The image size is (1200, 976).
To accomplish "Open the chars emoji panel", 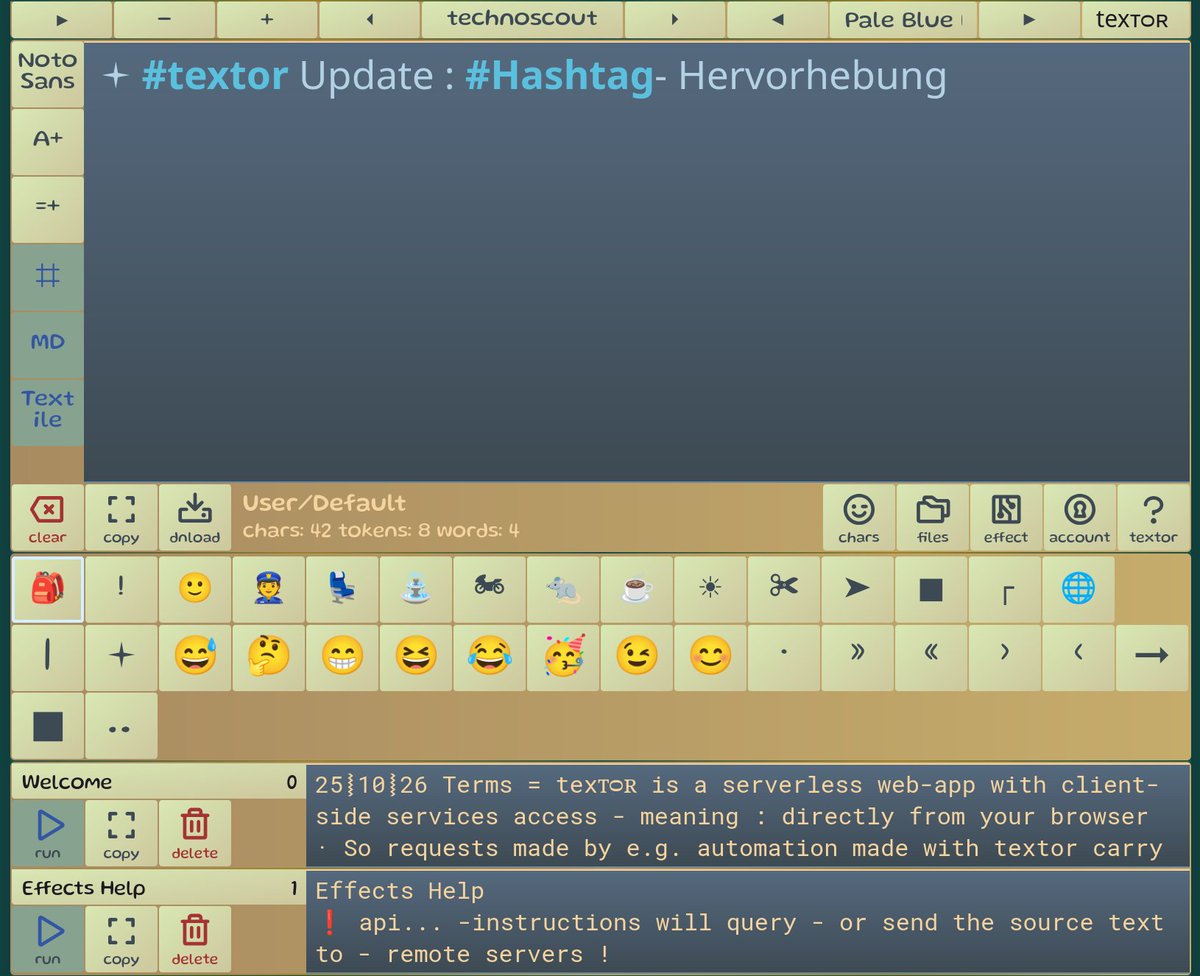I will [x=858, y=516].
